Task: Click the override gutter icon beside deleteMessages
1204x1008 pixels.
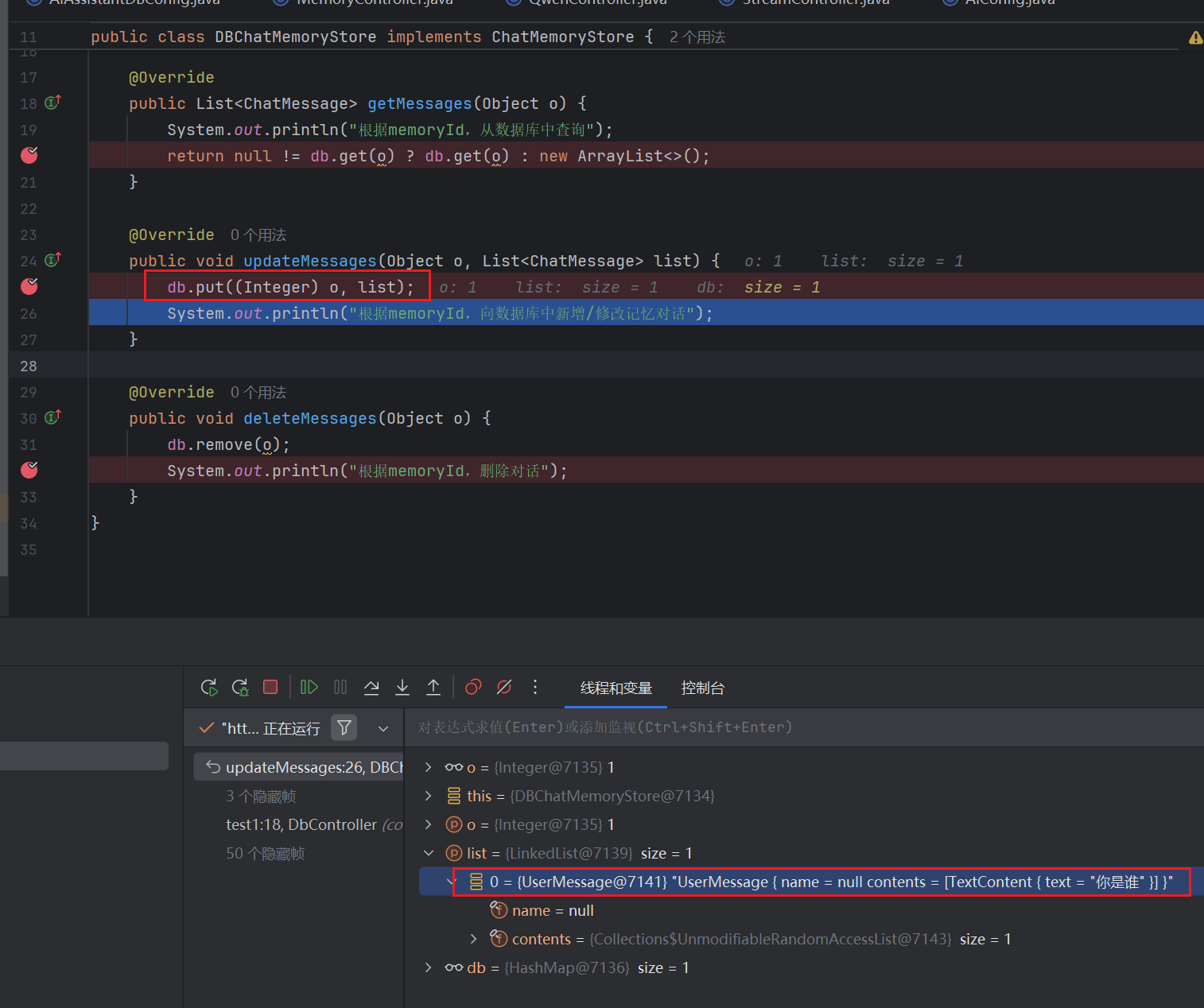Action: click(53, 417)
